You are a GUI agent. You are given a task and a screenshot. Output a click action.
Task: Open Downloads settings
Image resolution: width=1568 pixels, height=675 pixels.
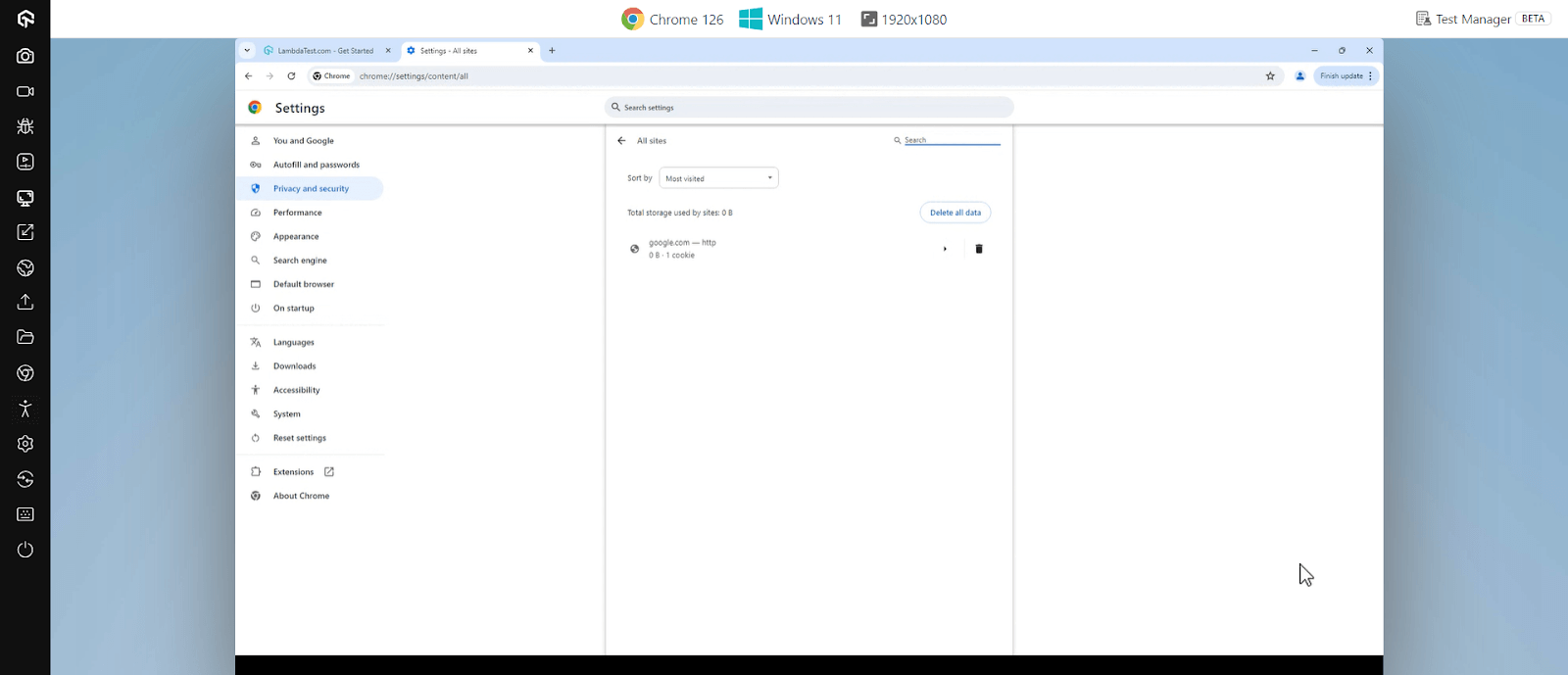coord(295,366)
